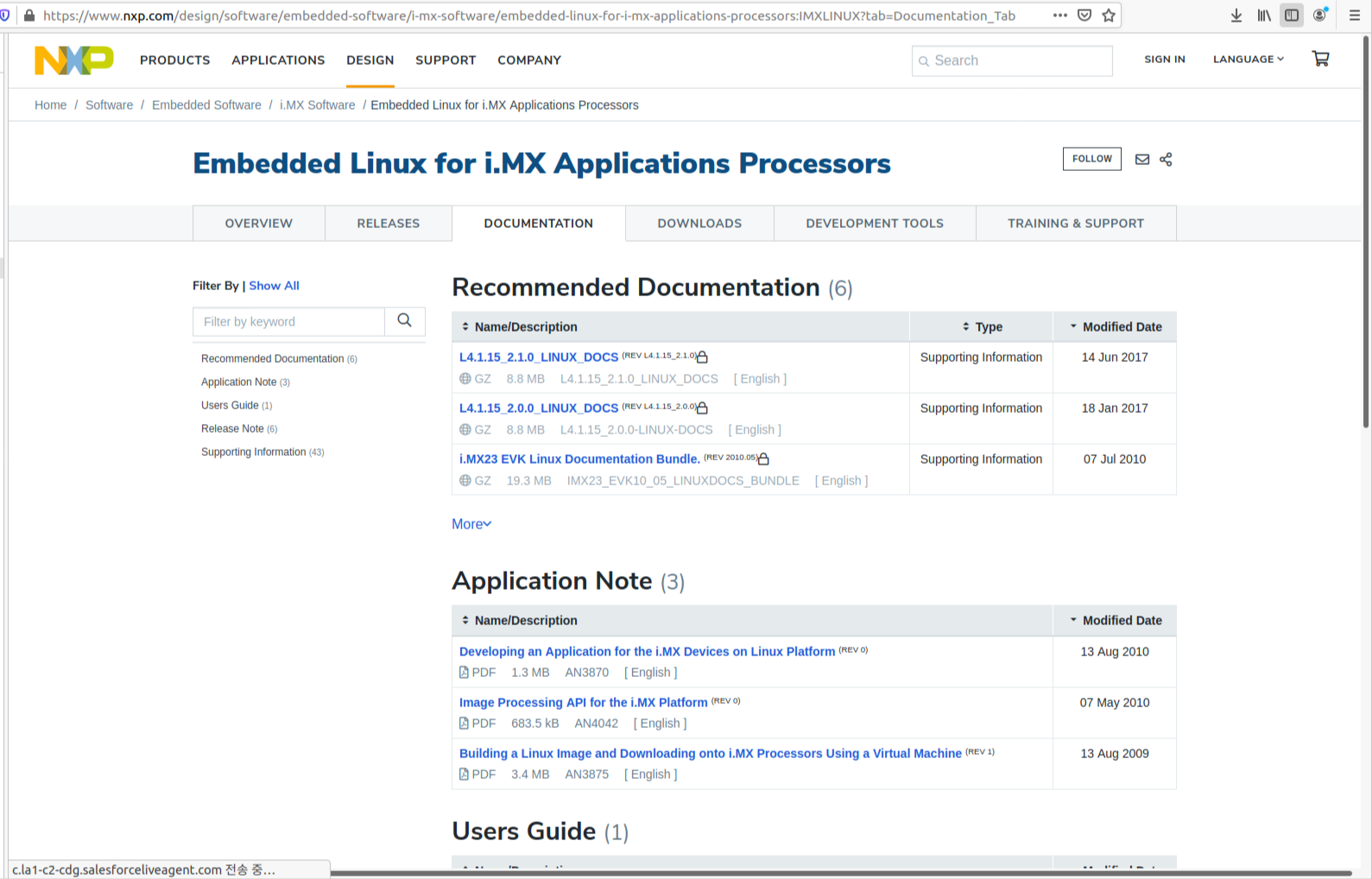Click the FOLLOW button
Image resolution: width=1372 pixels, height=879 pixels.
coord(1092,159)
